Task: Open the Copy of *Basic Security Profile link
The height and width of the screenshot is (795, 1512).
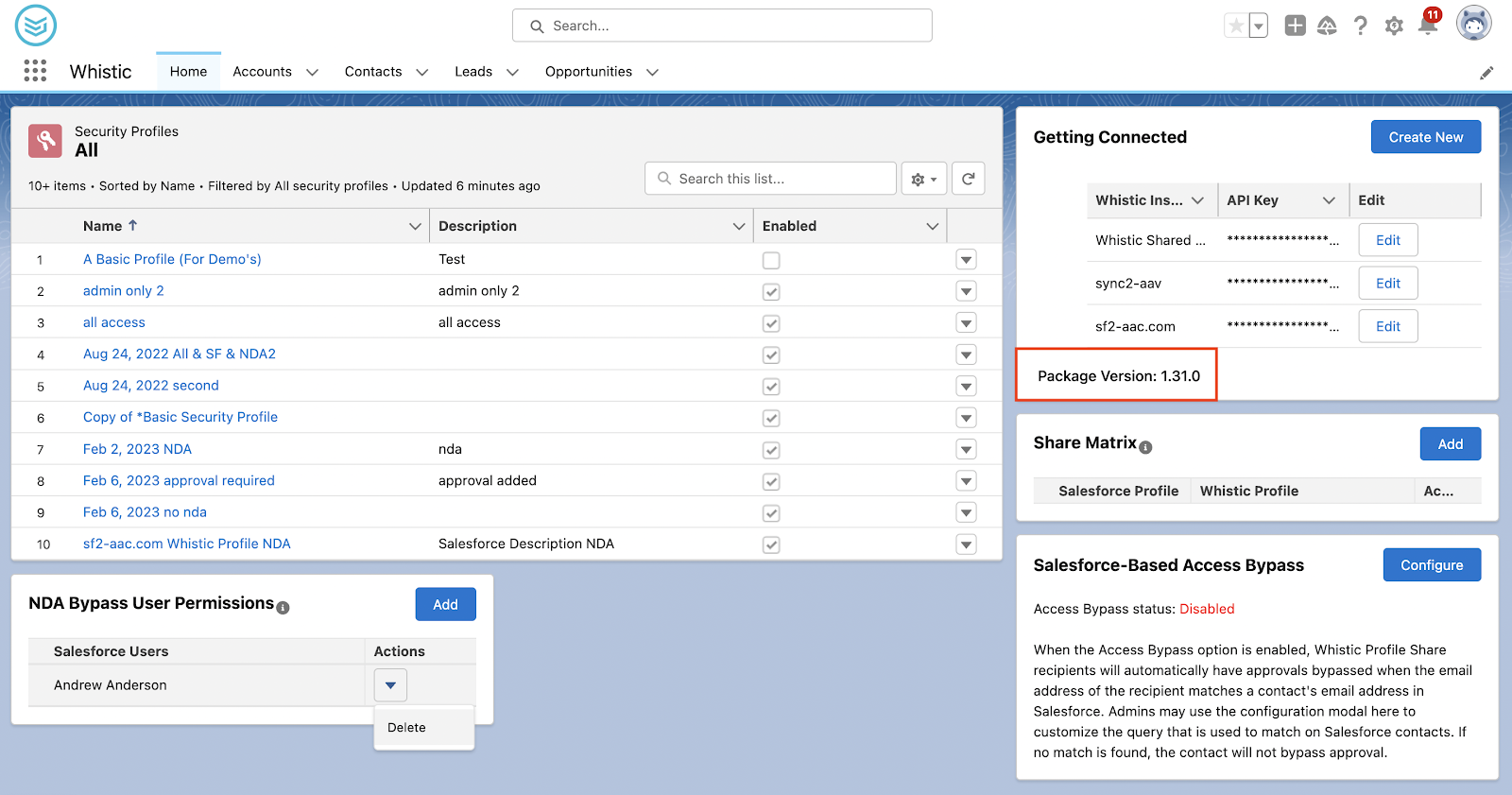Action: point(180,417)
